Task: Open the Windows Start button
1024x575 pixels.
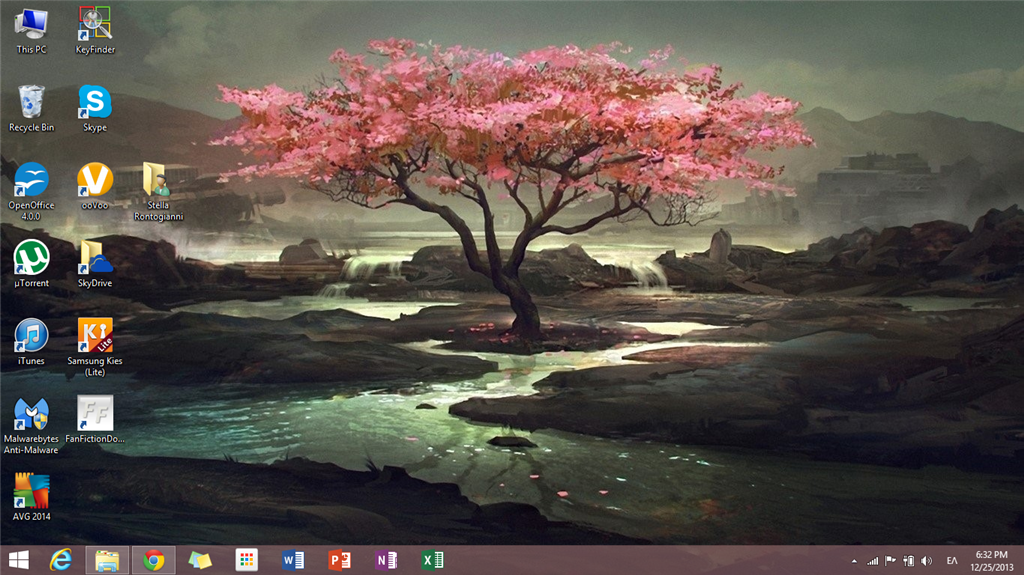Action: (x=19, y=560)
